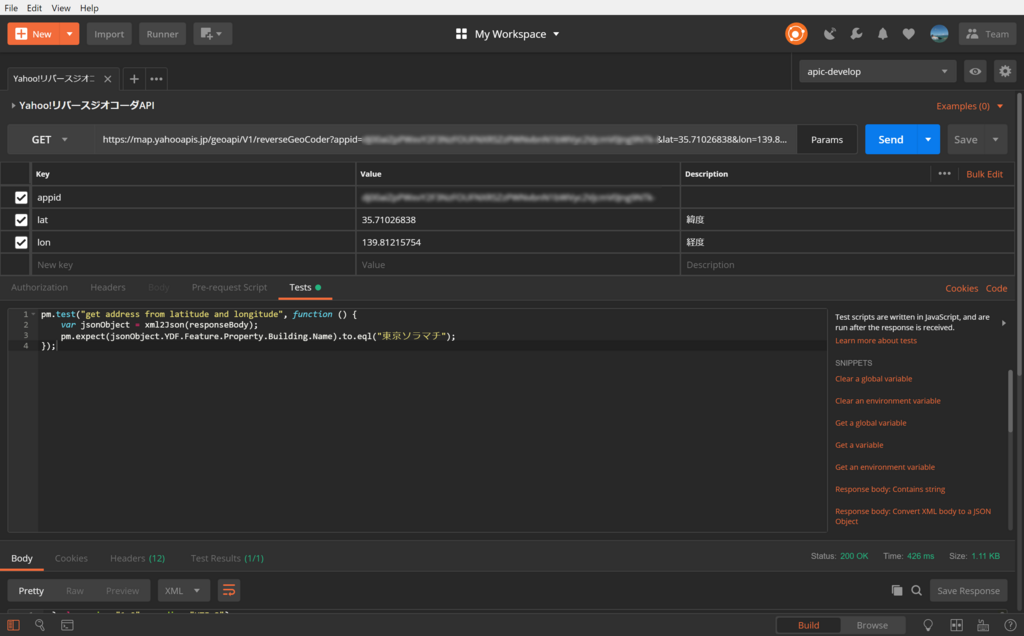Change the GET method dropdown
1024x636 pixels.
tap(50, 139)
